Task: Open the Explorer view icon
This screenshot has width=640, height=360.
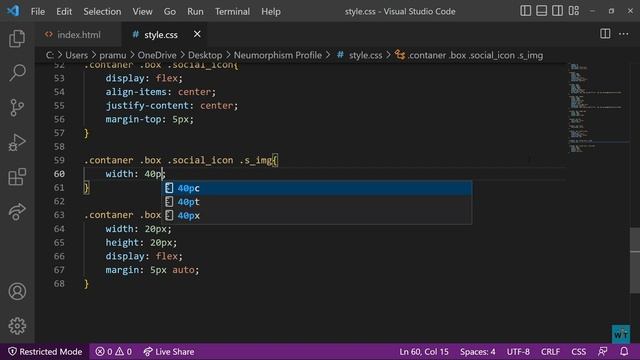Action: 17,38
